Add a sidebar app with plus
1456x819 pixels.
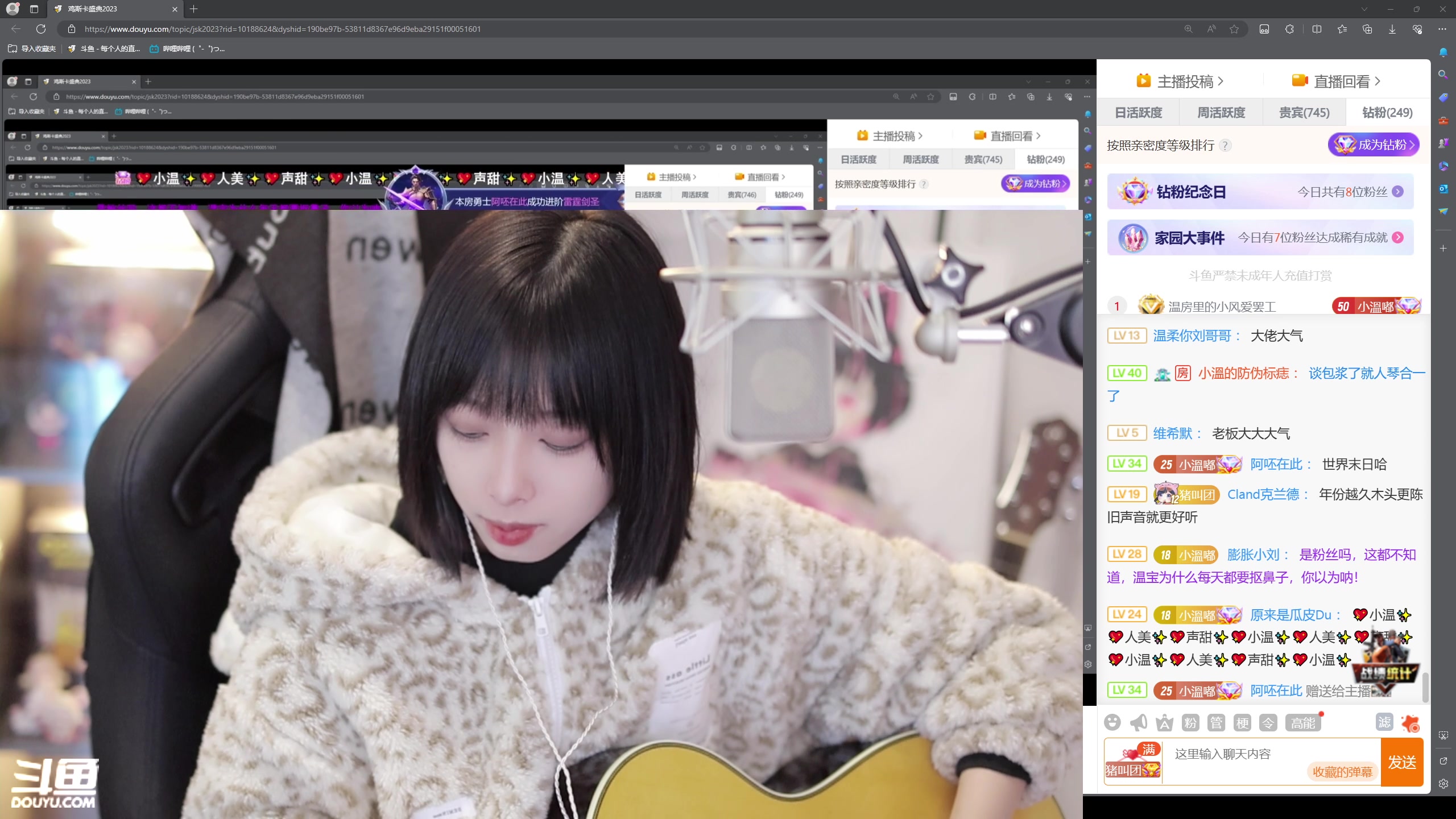1443,249
